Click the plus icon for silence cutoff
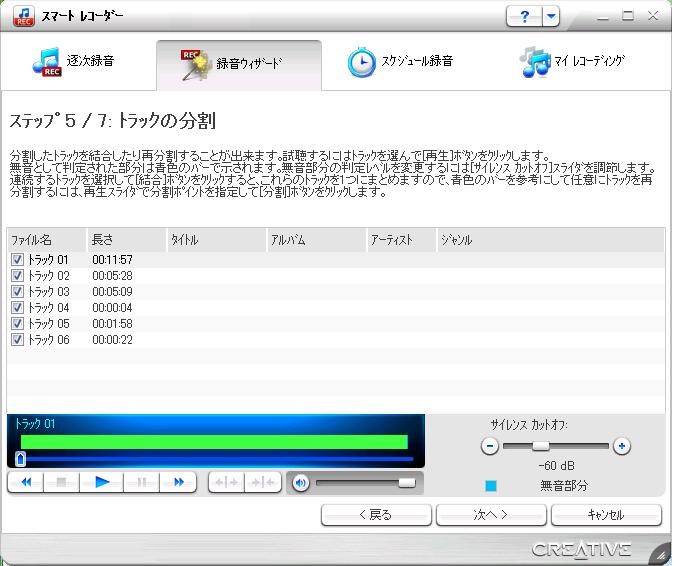Image resolution: width=683 pixels, height=566 pixels. (622, 446)
